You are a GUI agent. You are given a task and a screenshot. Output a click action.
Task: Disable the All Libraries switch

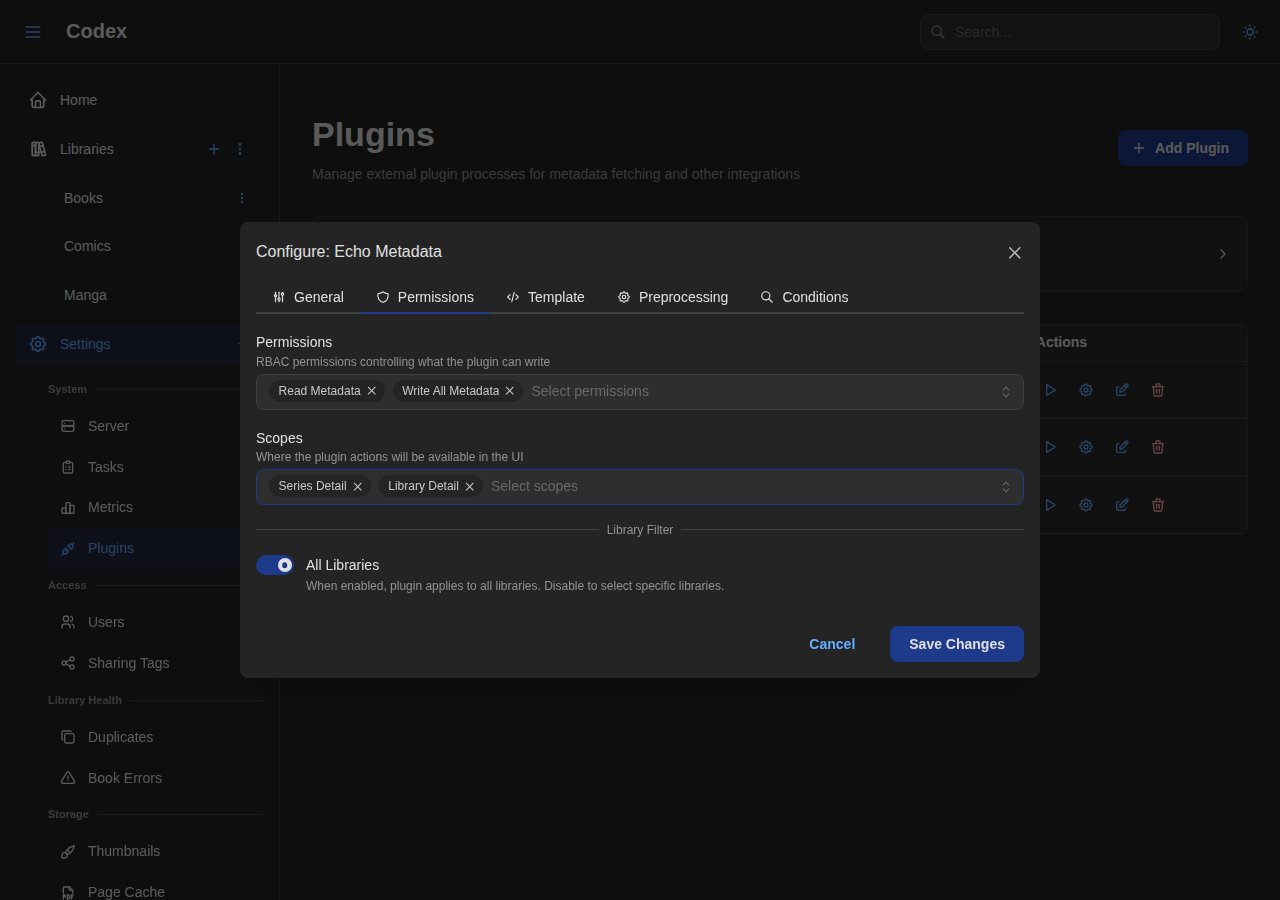click(274, 565)
